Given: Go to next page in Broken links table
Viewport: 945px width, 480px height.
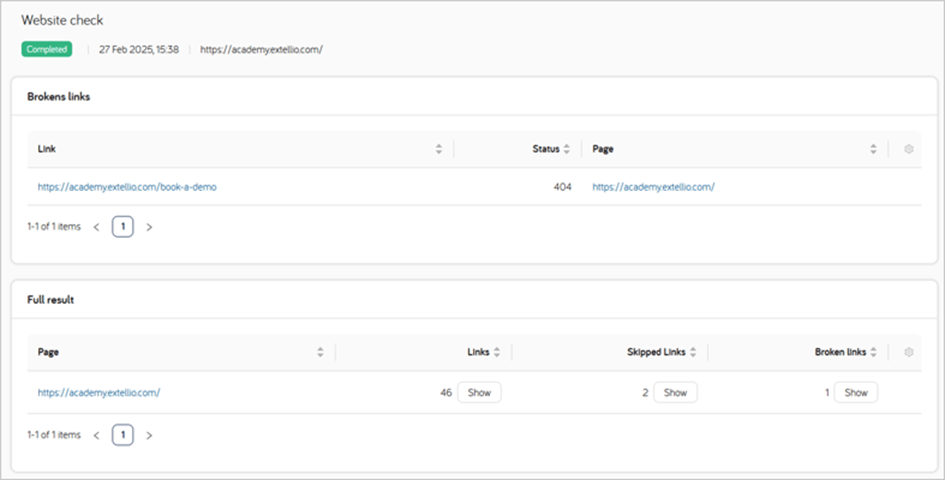Looking at the screenshot, I should pyautogui.click(x=149, y=227).
